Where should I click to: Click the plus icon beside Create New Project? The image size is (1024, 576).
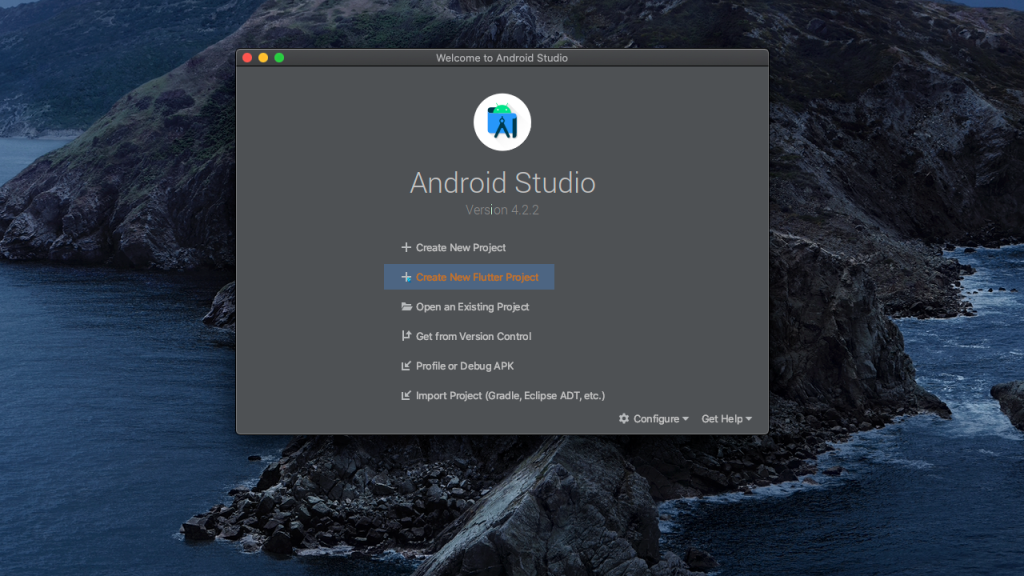pos(406,248)
